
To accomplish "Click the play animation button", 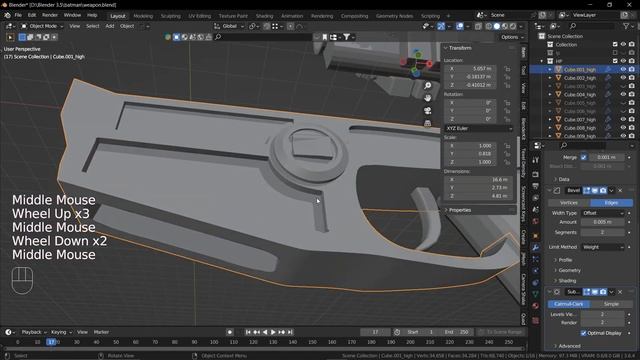I will pyautogui.click(x=273, y=332).
